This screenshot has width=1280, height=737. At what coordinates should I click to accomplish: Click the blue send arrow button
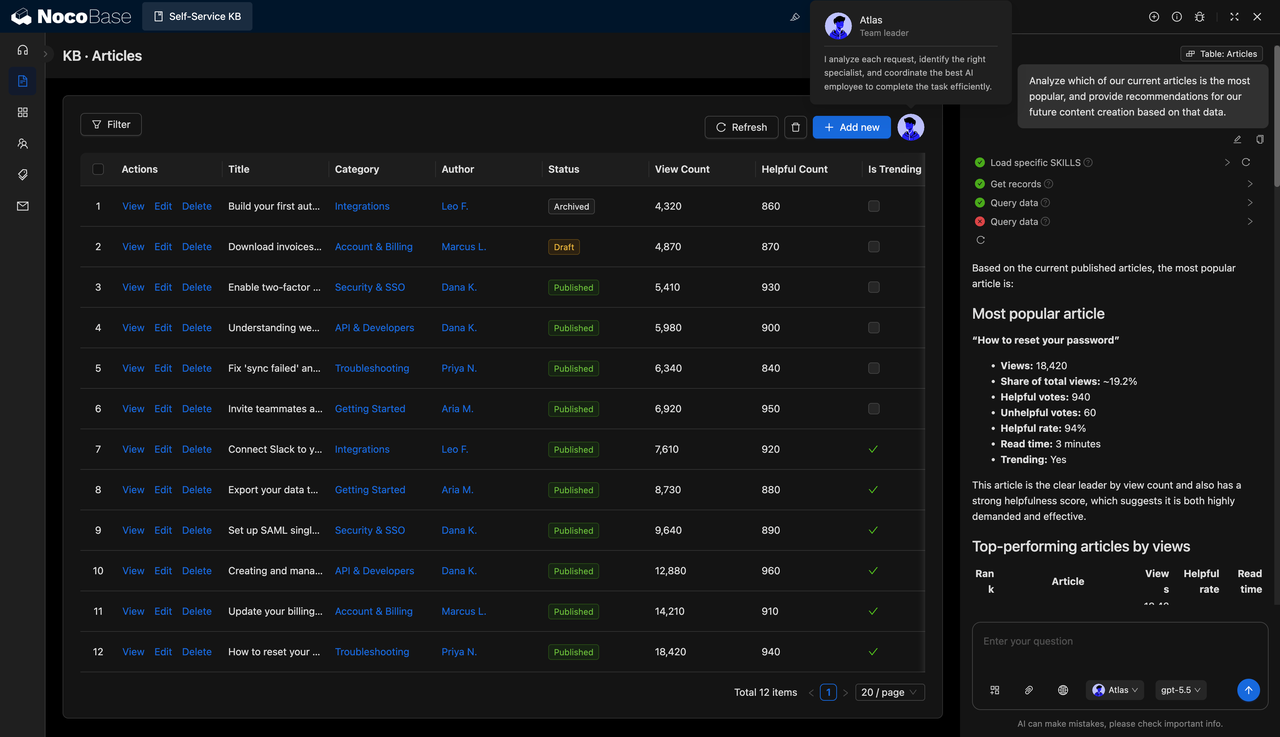click(x=1248, y=690)
